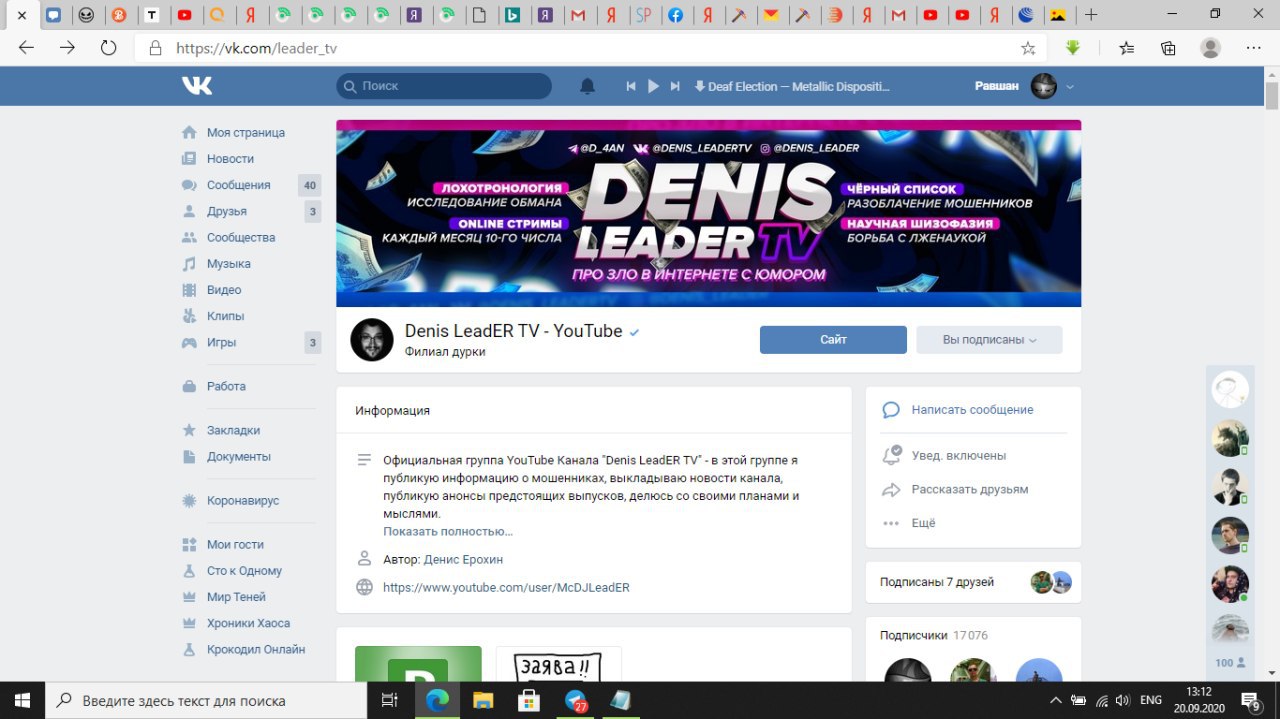Open Видео section
The width and height of the screenshot is (1280, 719).
tap(224, 290)
